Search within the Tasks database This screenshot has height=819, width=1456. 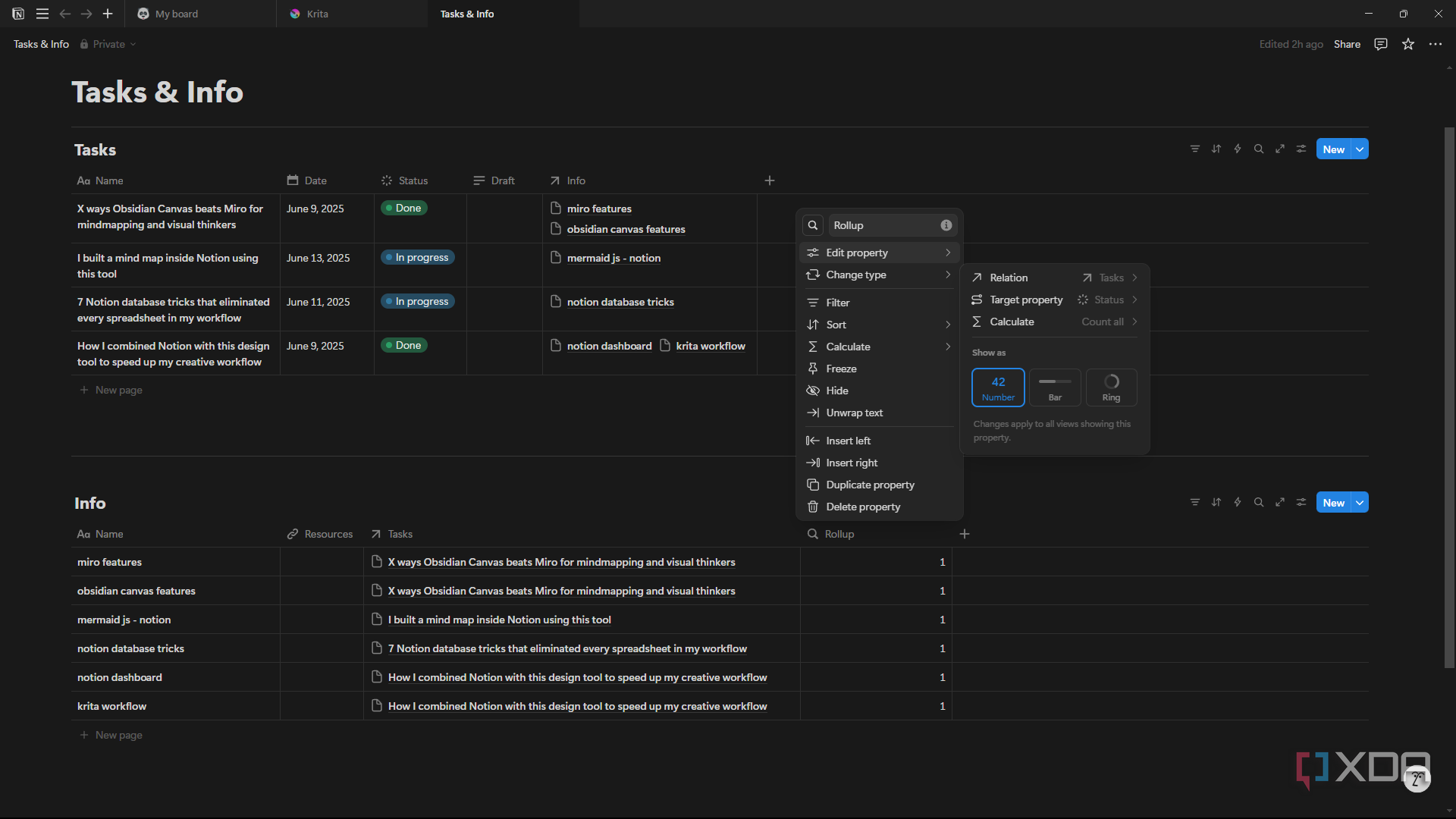click(1259, 149)
